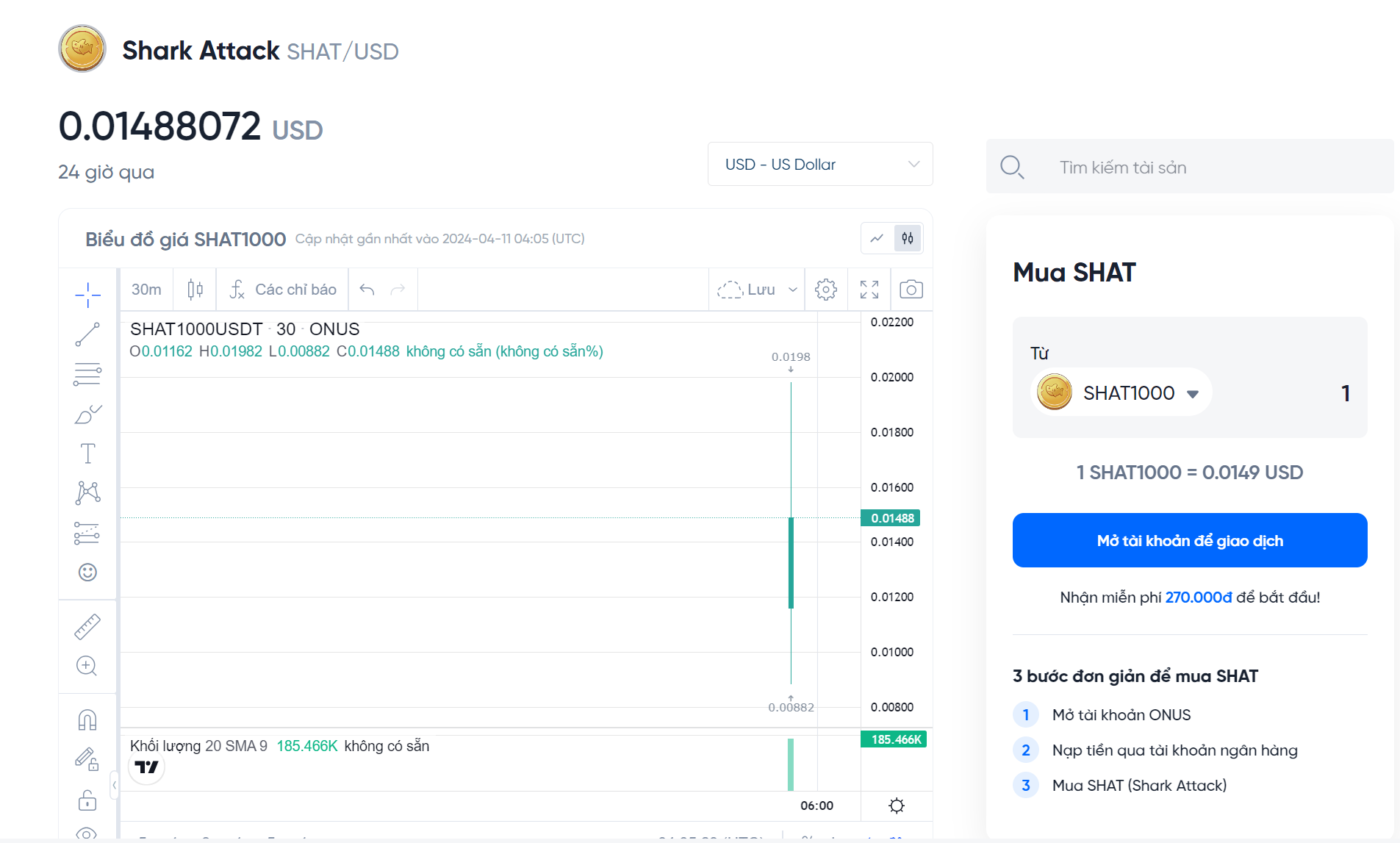
Task: Undo the last chart action
Action: pyautogui.click(x=367, y=290)
